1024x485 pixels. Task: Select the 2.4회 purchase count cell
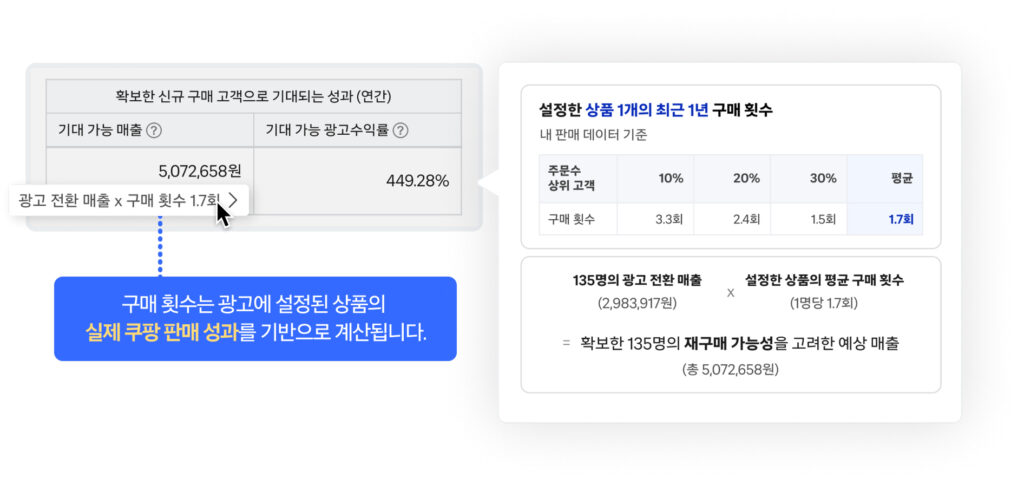click(731, 219)
